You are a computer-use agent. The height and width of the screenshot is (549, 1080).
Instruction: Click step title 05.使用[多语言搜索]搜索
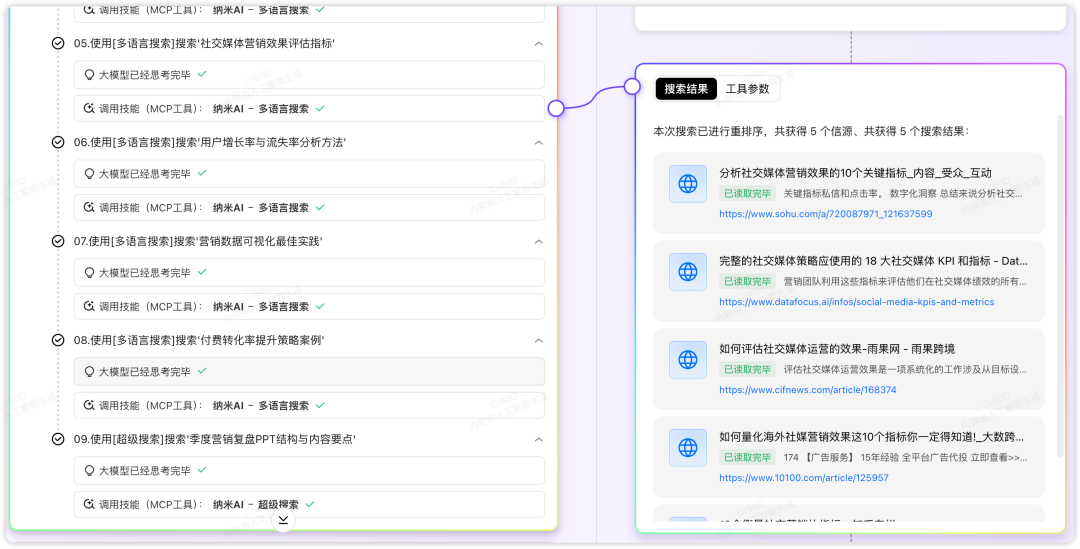204,43
